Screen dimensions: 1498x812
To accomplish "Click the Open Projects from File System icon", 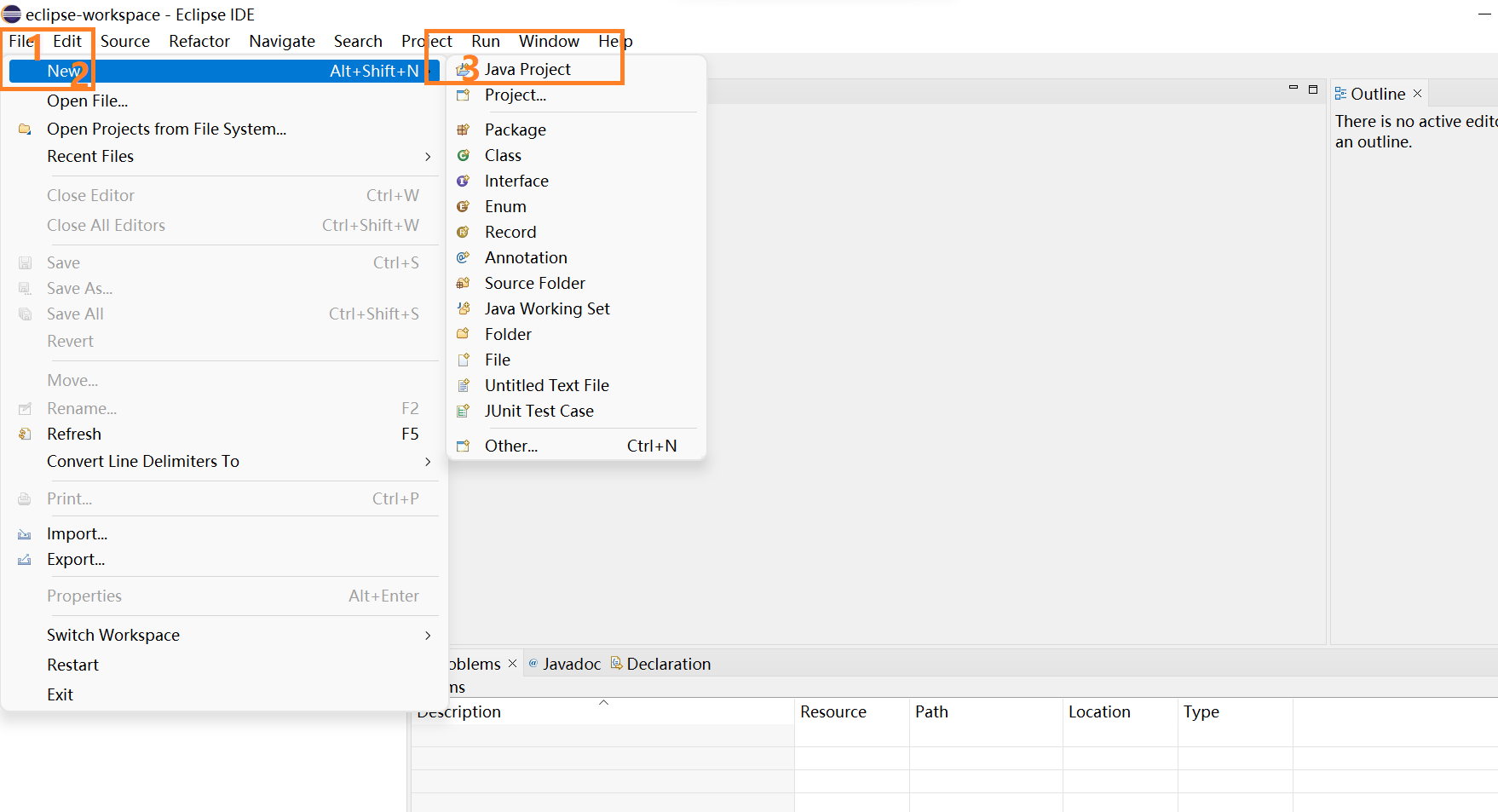I will pyautogui.click(x=25, y=130).
